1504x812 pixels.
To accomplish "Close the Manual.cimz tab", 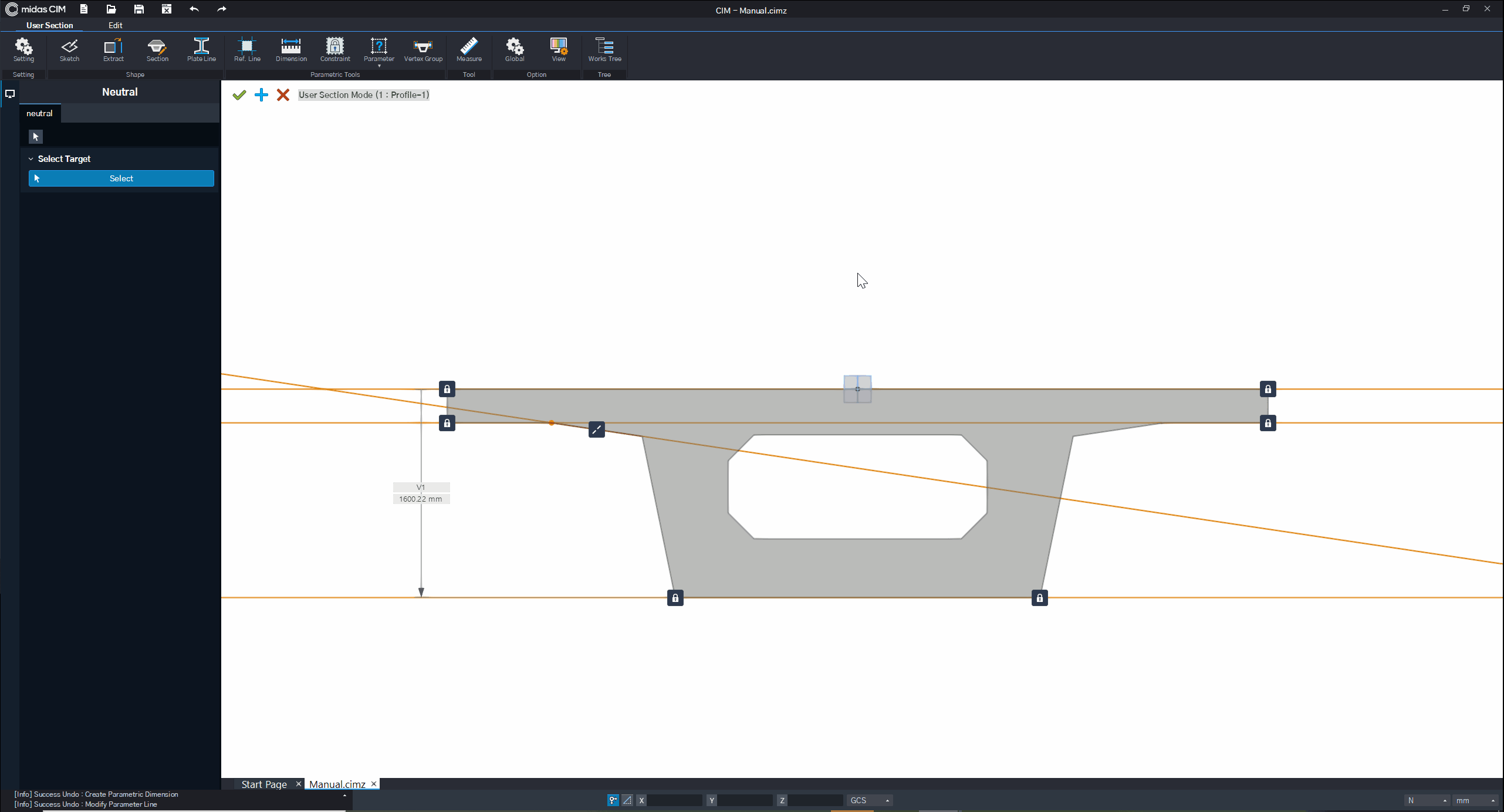I will point(373,784).
